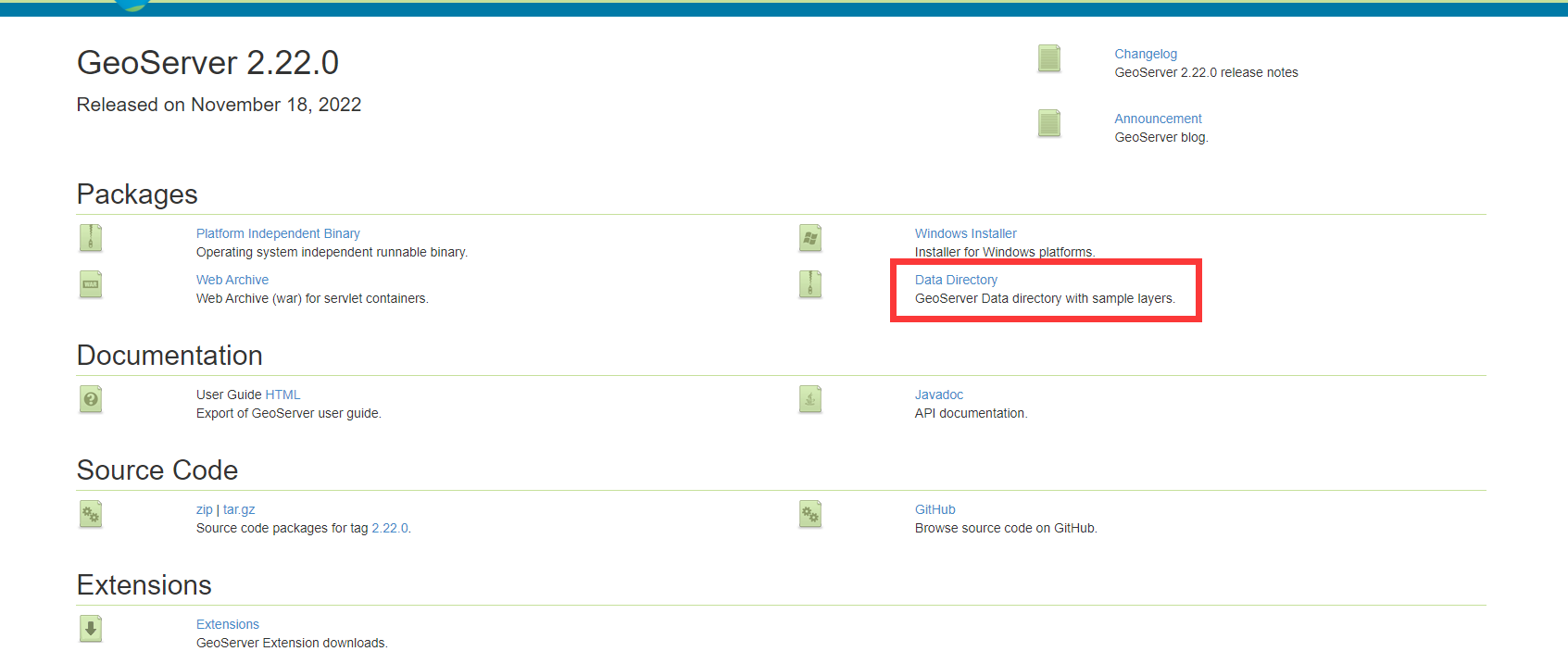This screenshot has width=1568, height=664.
Task: Click the source code packages gear icon
Action: point(91,514)
